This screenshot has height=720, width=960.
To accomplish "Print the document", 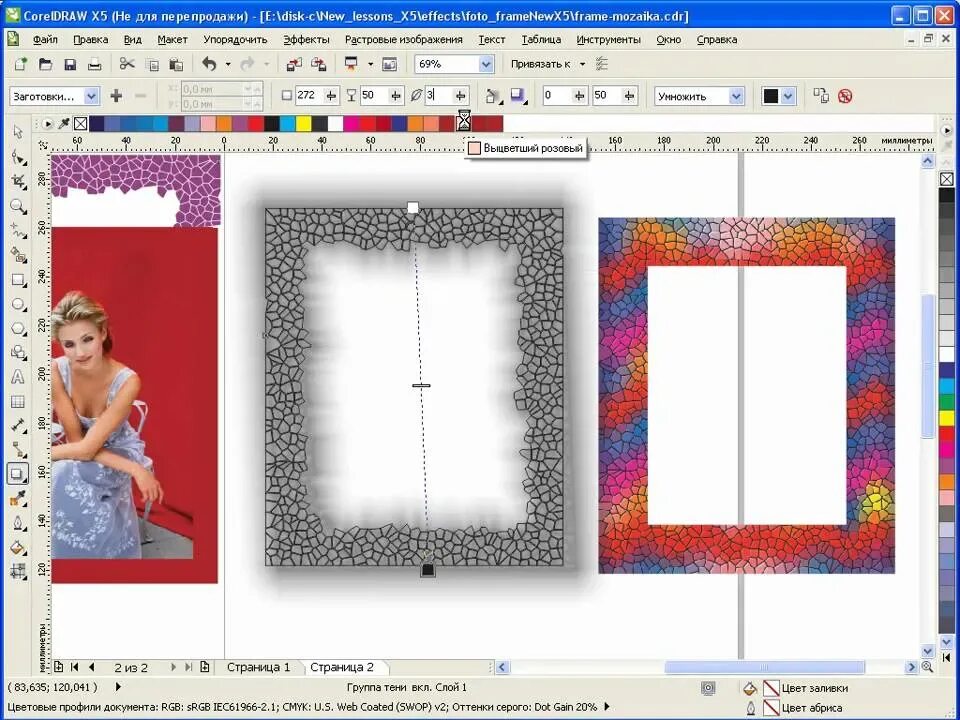I will (x=94, y=64).
